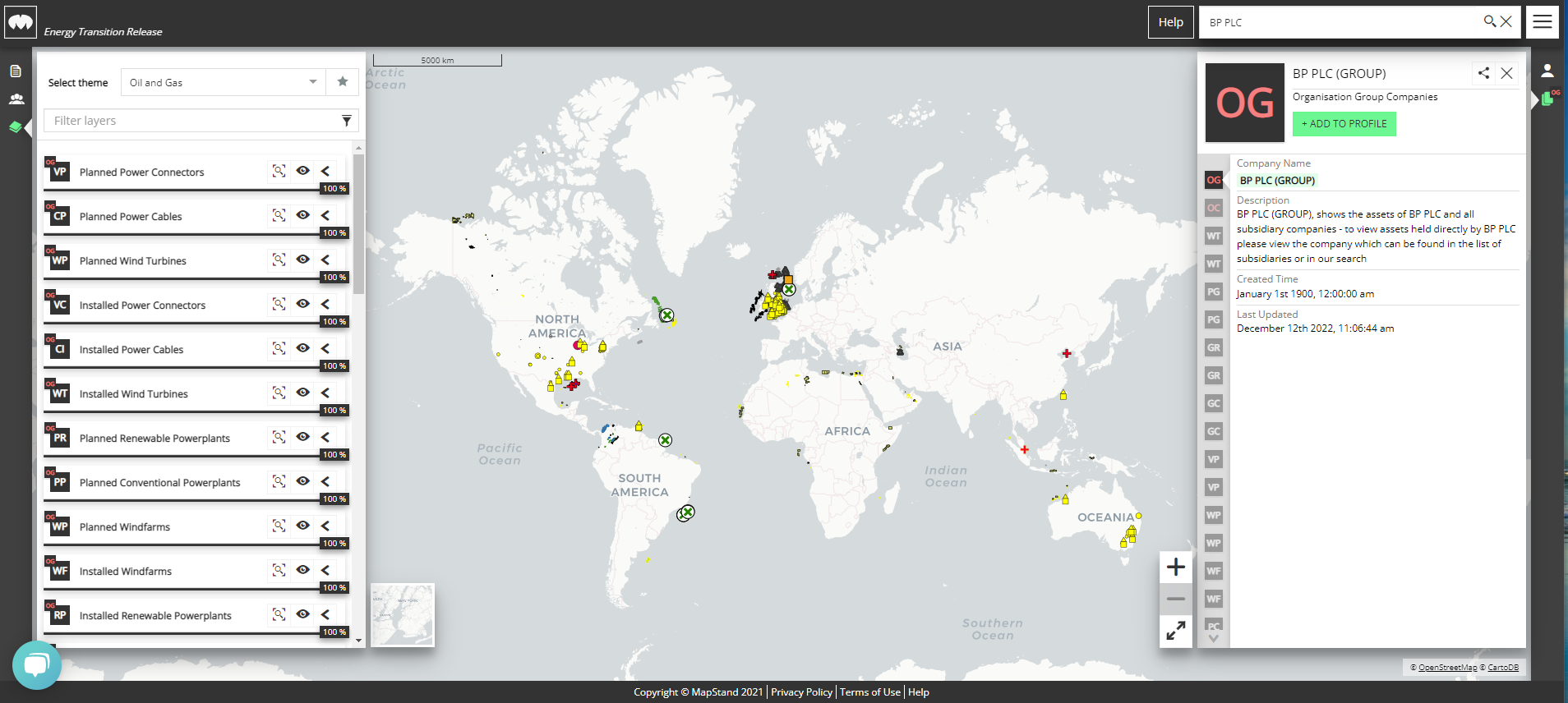
Task: Open the OpenStreetMap attribution link
Action: click(x=1447, y=668)
